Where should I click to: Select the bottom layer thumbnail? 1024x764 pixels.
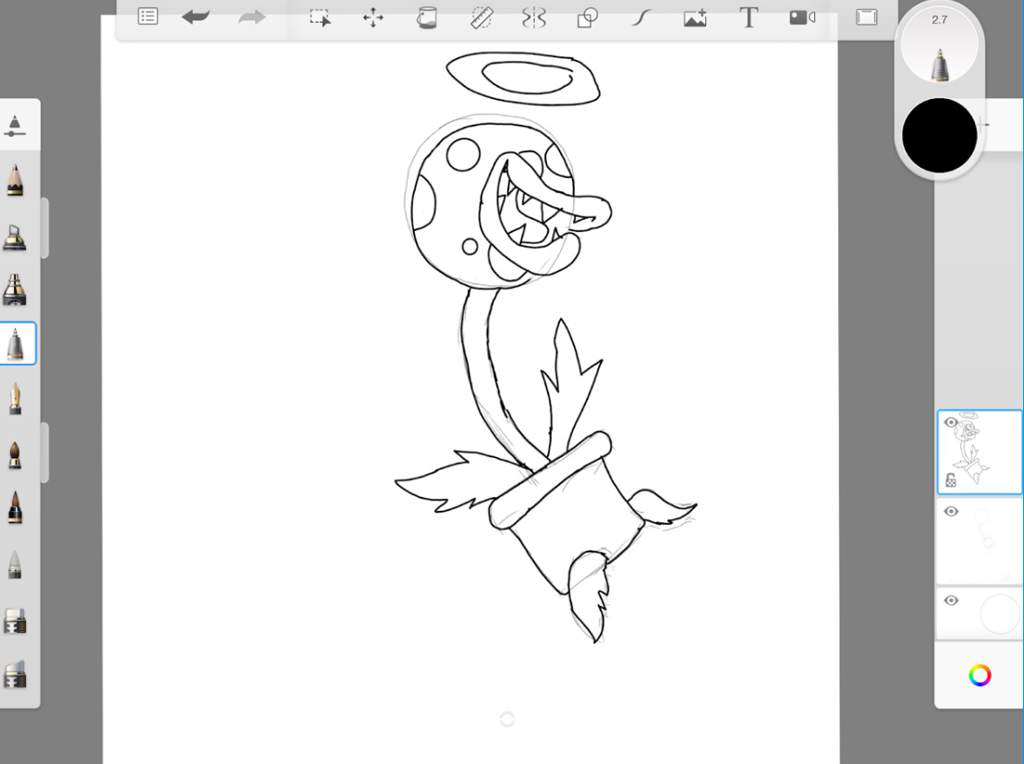click(x=980, y=614)
